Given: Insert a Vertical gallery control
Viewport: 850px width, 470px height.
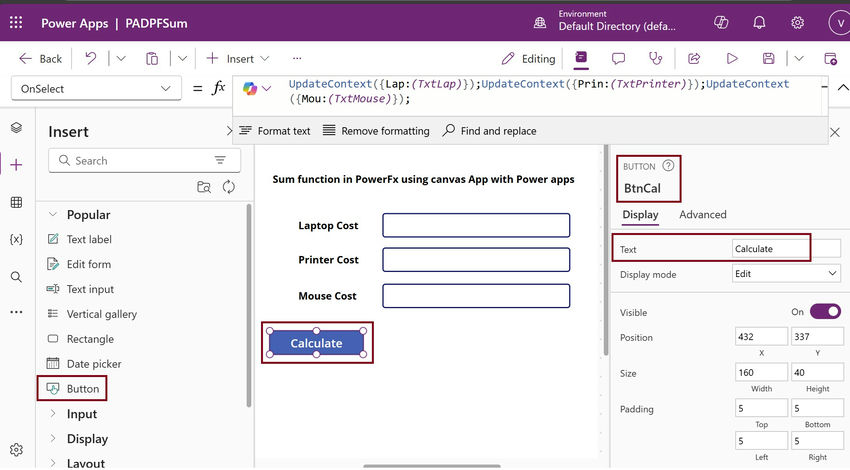Looking at the screenshot, I should pyautogui.click(x=92, y=314).
